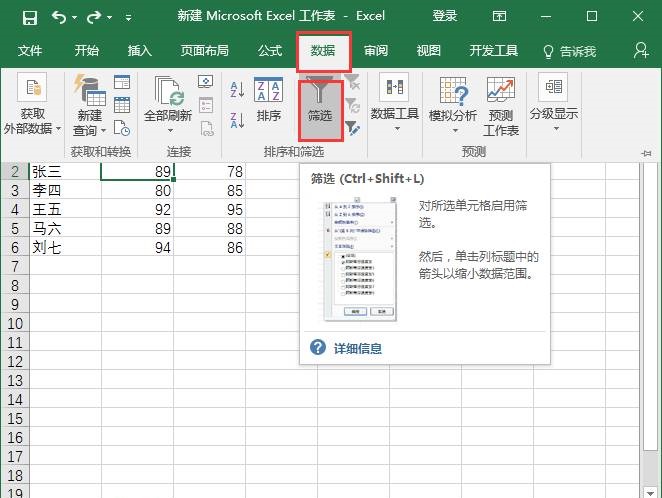Open 模拟分析 what-if dropdown
The image size is (662, 498).
453,105
